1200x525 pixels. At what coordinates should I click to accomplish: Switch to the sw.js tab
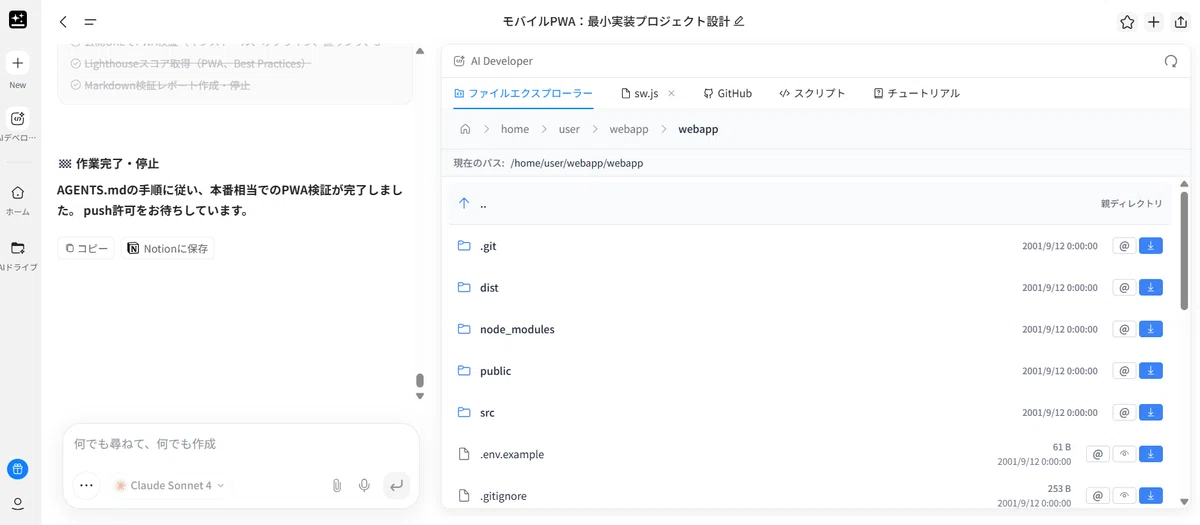pos(639,93)
